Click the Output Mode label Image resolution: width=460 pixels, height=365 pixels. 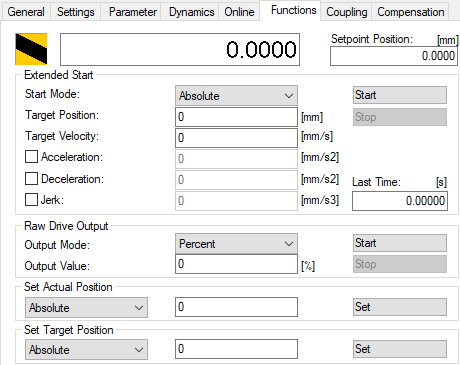(x=57, y=245)
